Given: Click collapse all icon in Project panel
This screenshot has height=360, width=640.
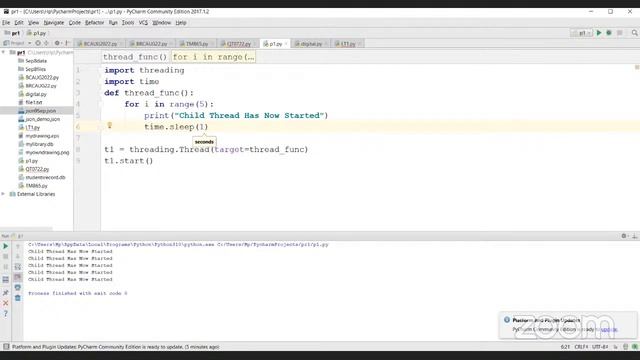Looking at the screenshot, I should point(46,43).
